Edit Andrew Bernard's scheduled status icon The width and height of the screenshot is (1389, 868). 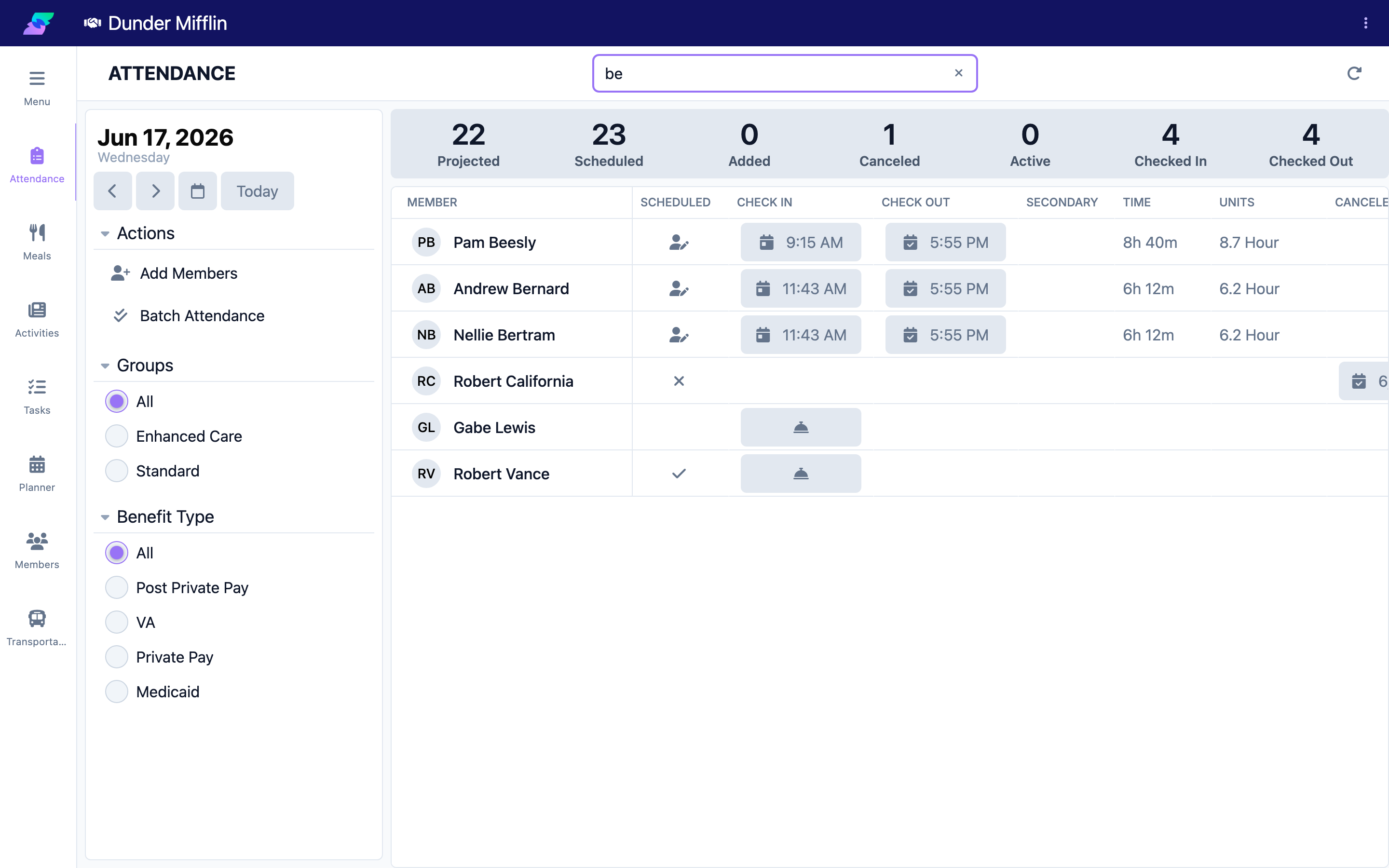(x=679, y=289)
